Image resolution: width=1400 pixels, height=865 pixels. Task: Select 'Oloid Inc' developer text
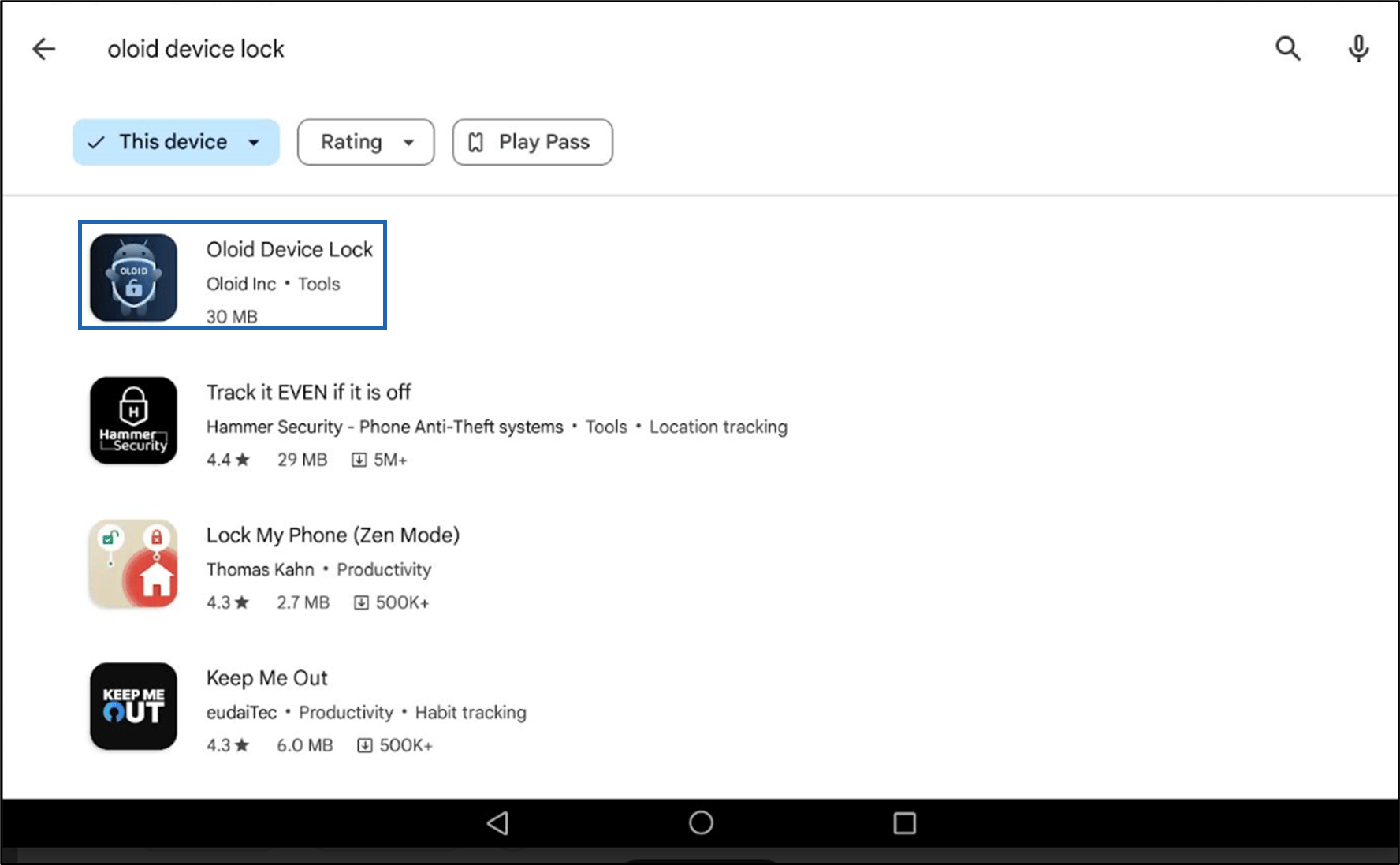[241, 284]
